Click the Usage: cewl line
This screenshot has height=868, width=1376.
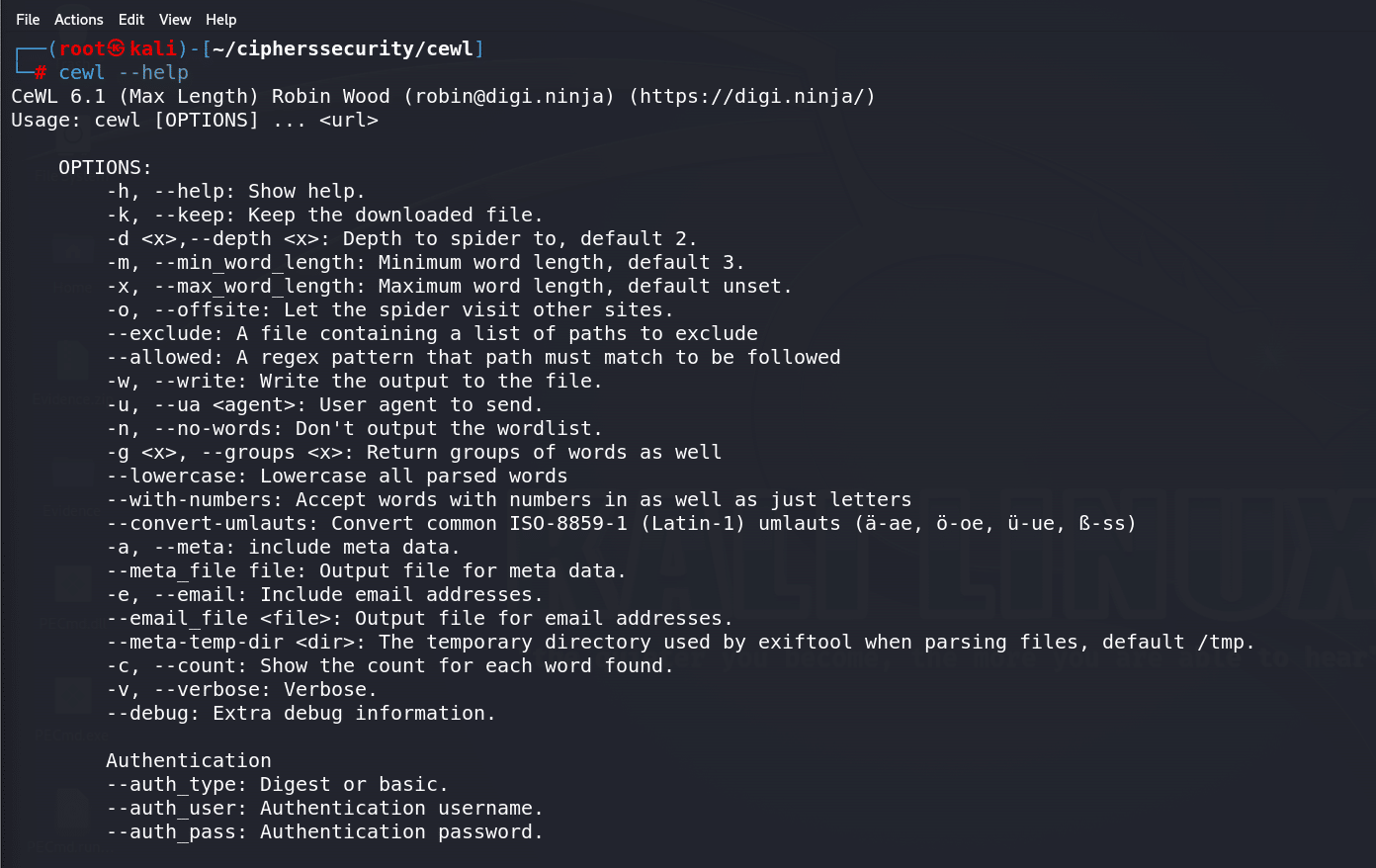[x=195, y=120]
